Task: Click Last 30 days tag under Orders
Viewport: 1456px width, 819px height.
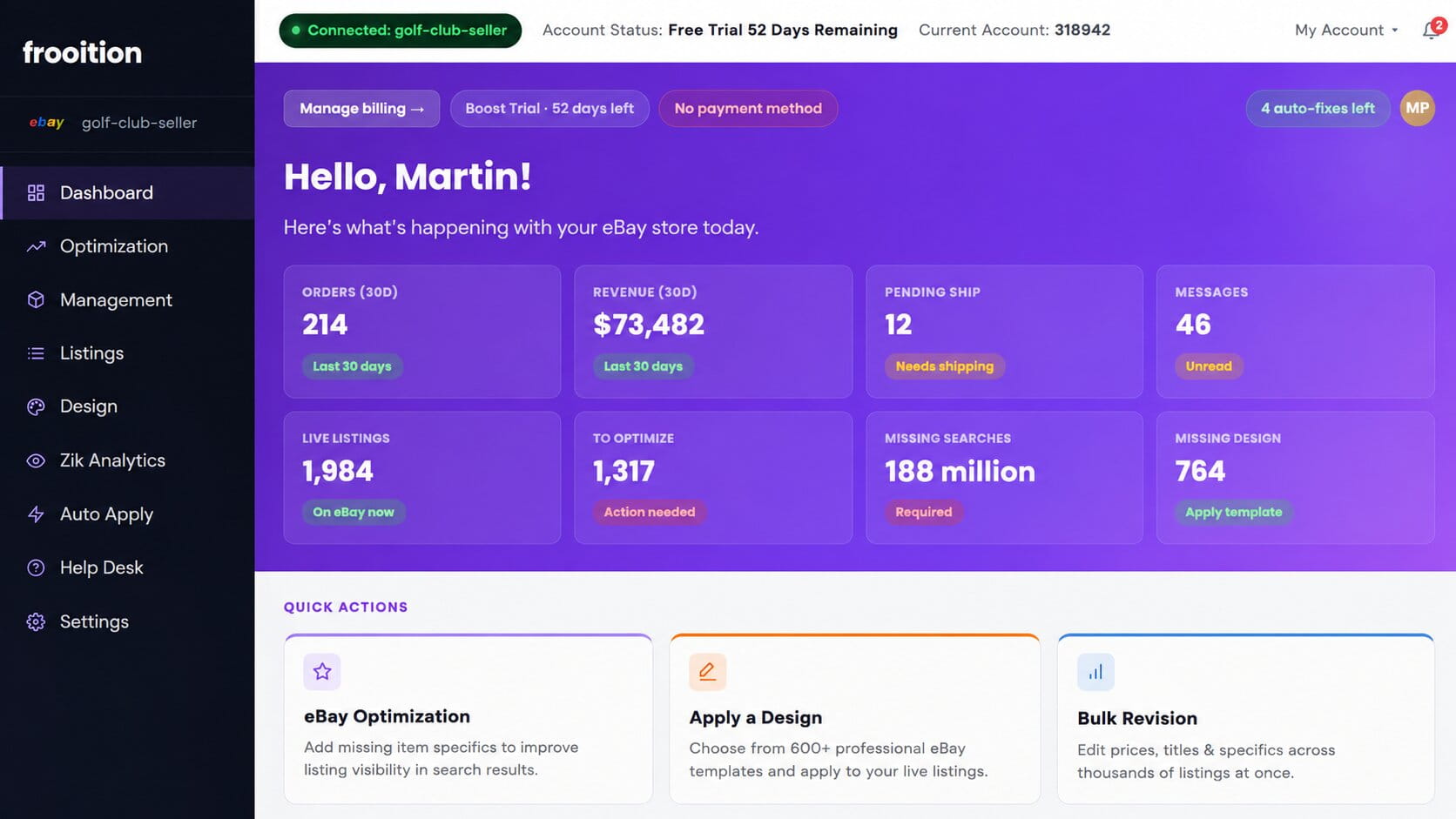Action: (352, 366)
